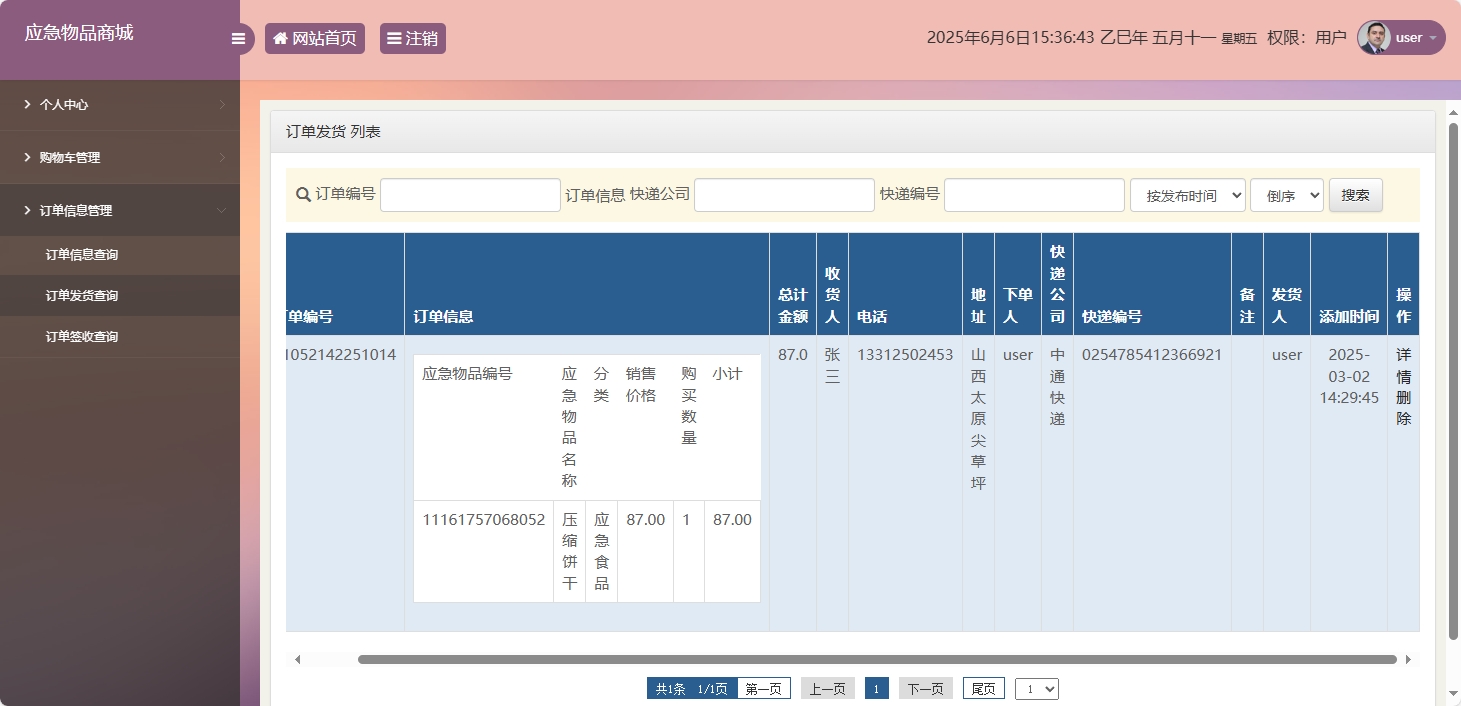Open the user account dropdown arrow
1461x706 pixels.
(x=1433, y=38)
